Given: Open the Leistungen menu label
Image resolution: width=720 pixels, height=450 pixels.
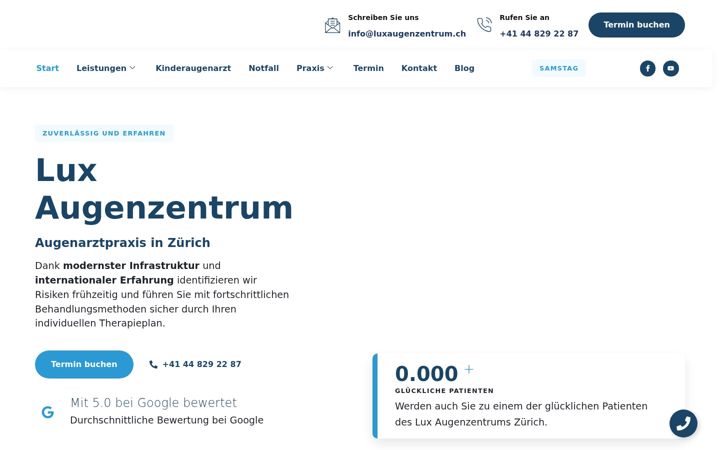Looking at the screenshot, I should 101,68.
